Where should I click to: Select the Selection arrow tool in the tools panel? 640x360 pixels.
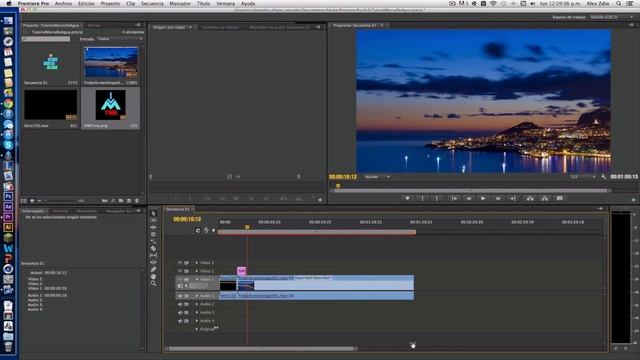[x=153, y=213]
